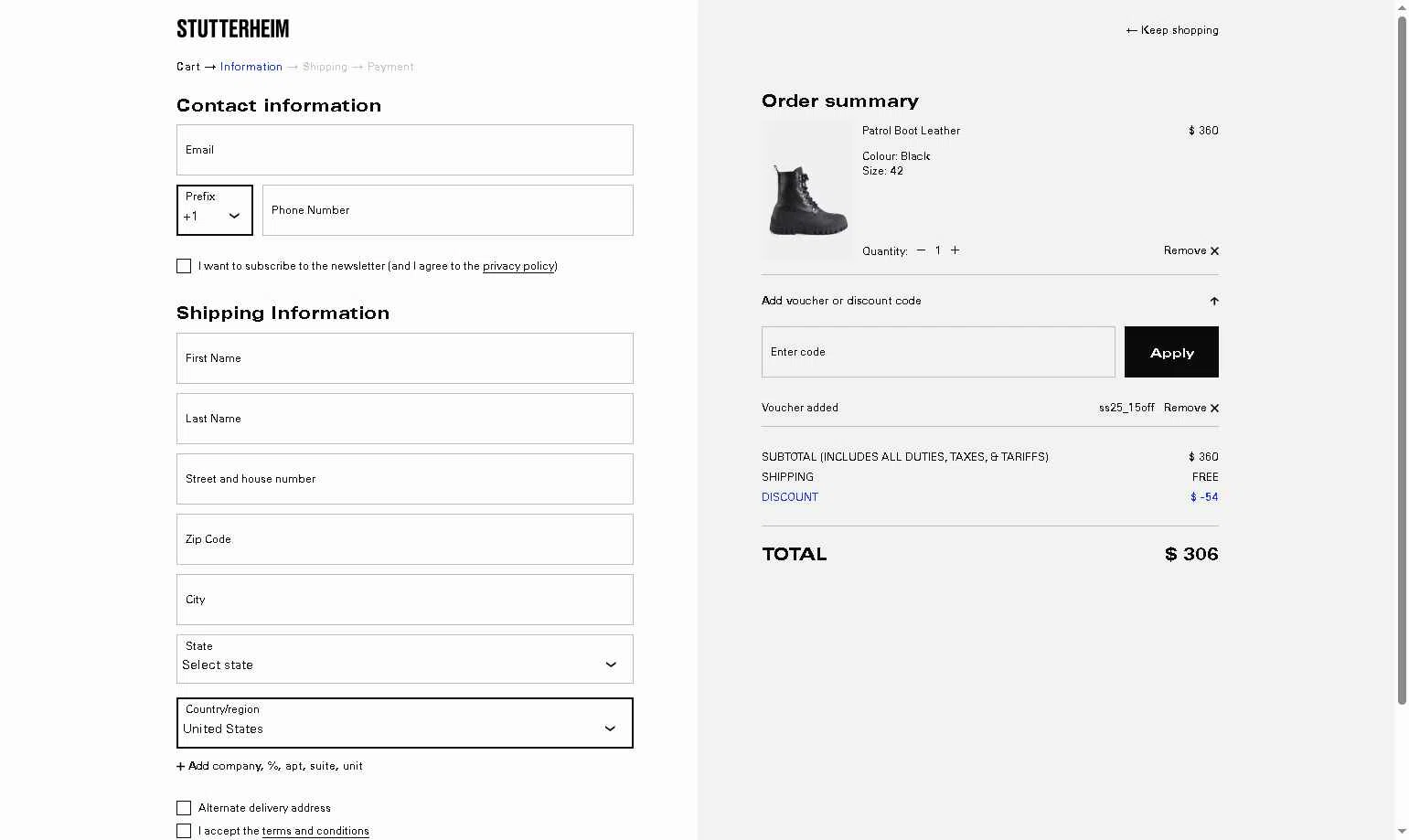Click Add company, apt, suite, unit link
Screen dimensions: 1409x840
coord(275,766)
